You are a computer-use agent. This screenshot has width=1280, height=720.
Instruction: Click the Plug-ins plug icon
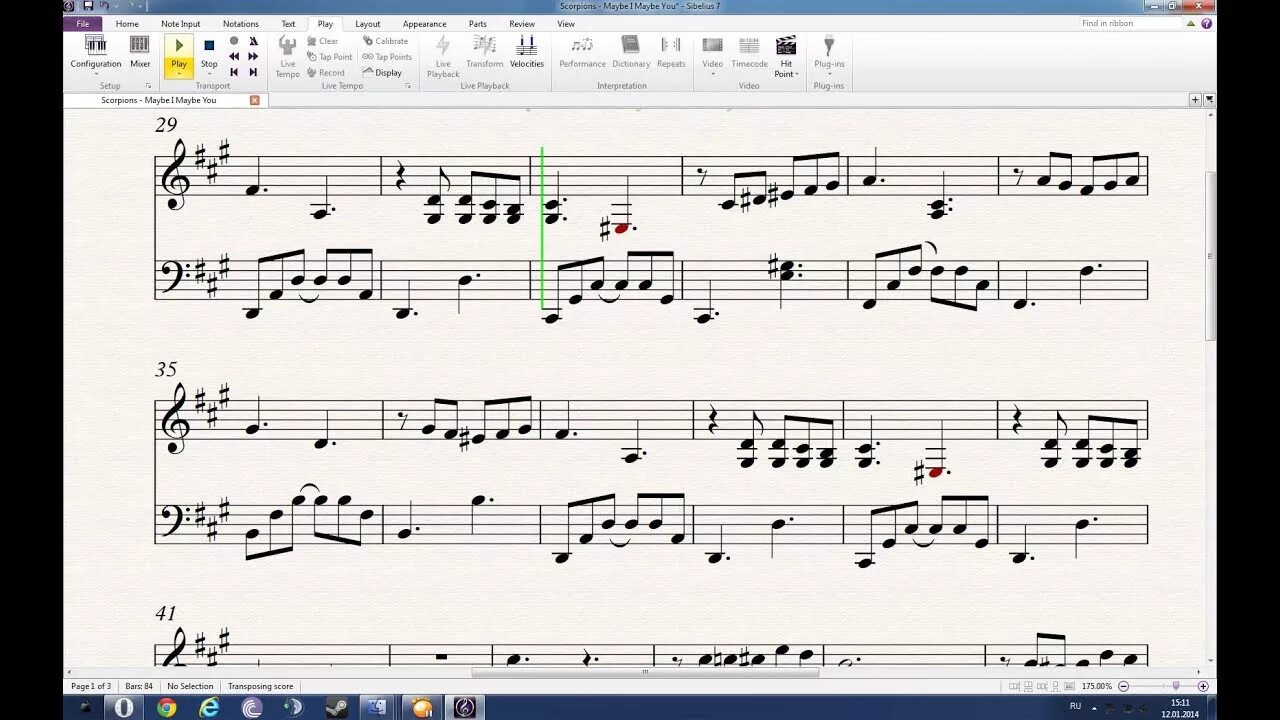[x=829, y=45]
